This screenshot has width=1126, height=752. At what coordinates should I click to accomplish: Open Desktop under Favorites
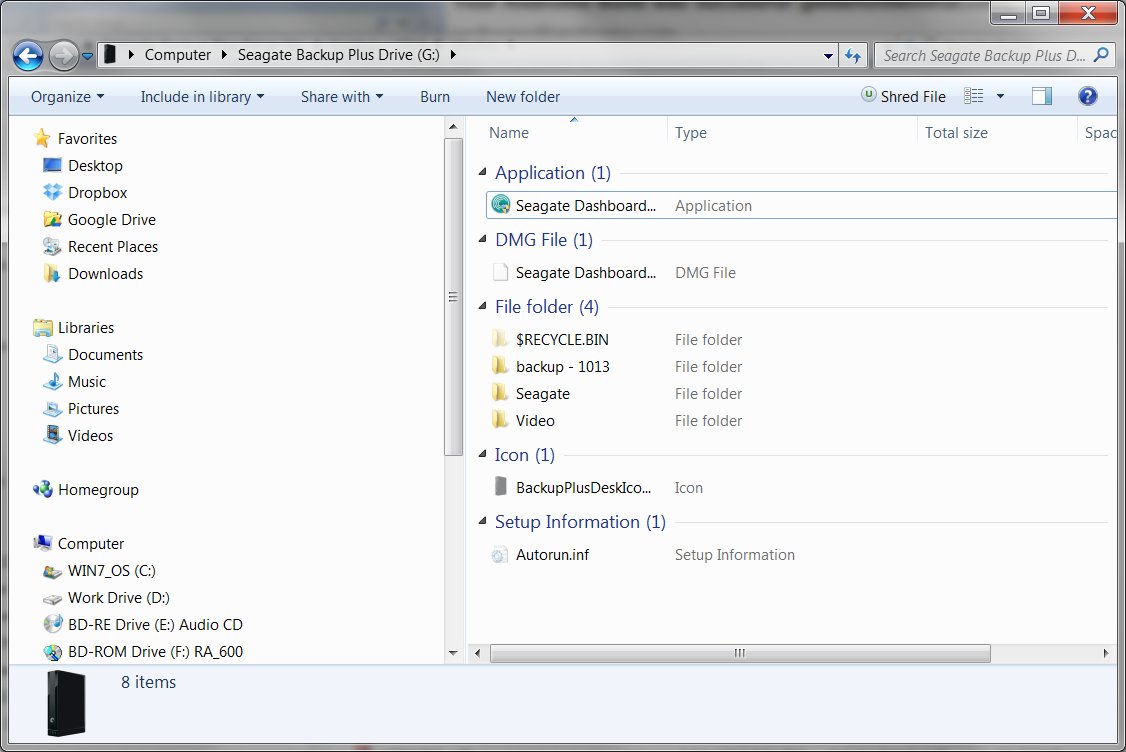83,165
